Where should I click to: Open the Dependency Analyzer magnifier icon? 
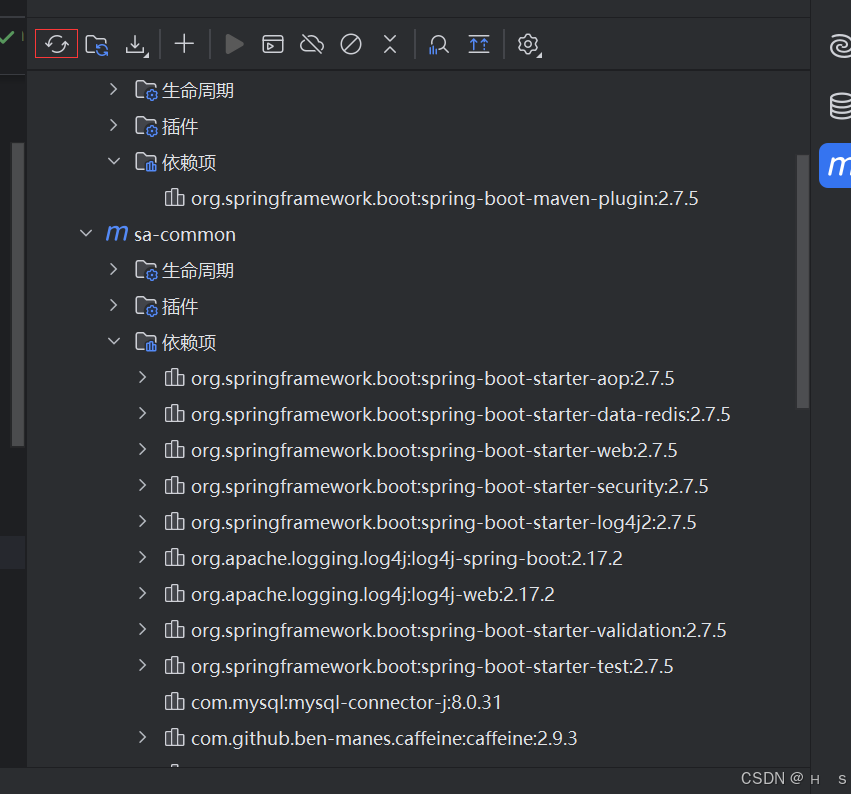tap(438, 44)
